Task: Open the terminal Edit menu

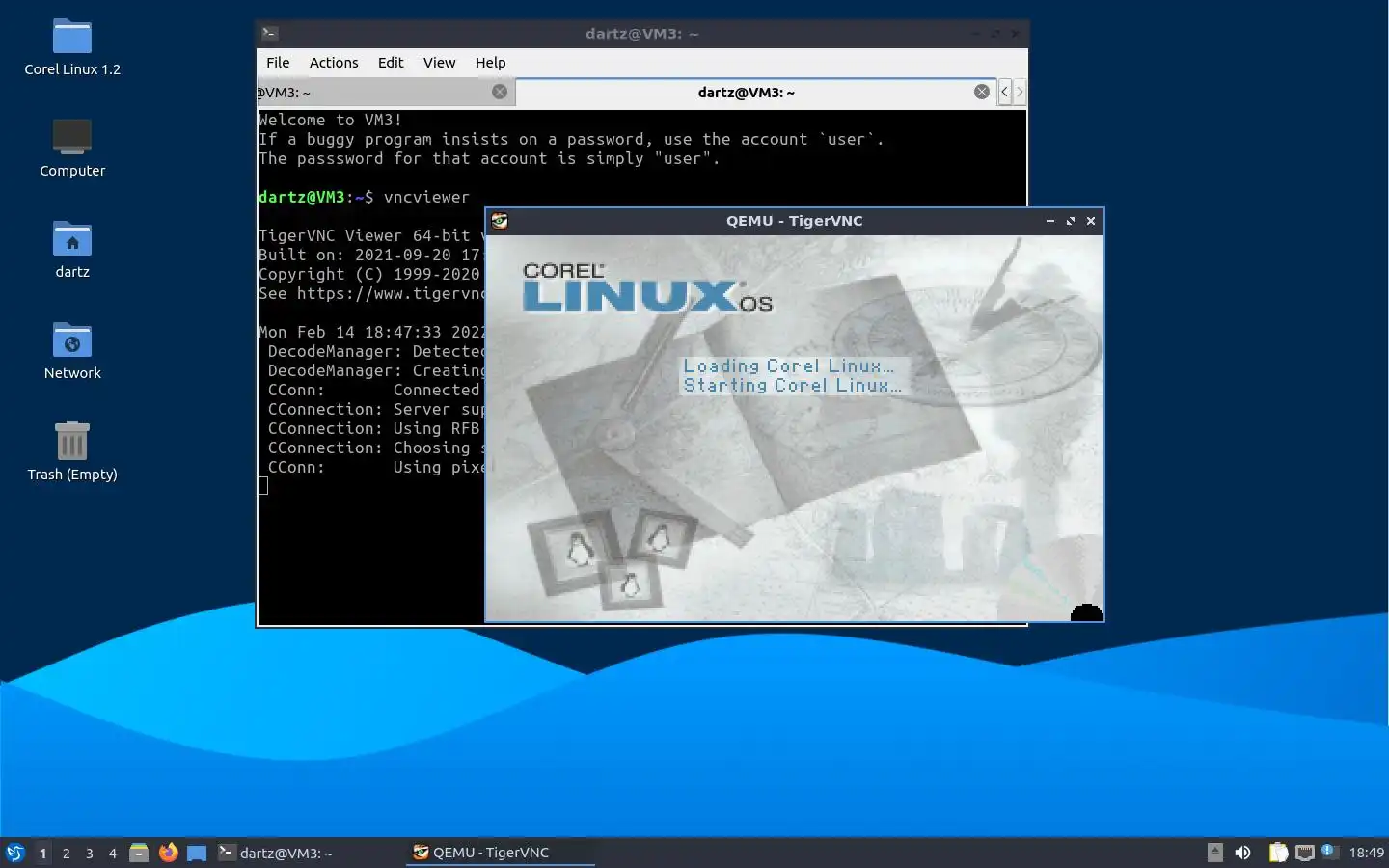Action: point(391,63)
